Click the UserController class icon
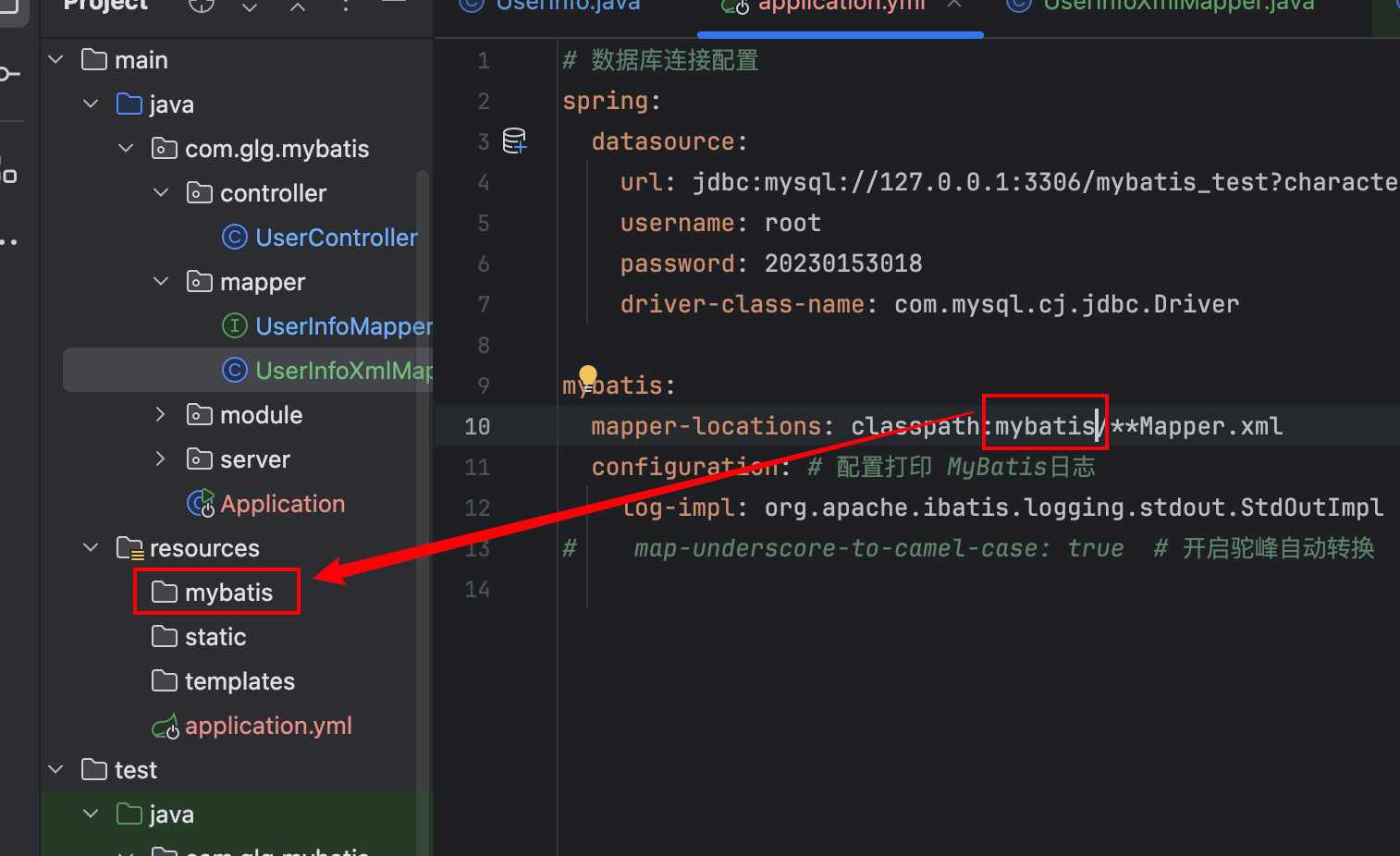 [235, 238]
